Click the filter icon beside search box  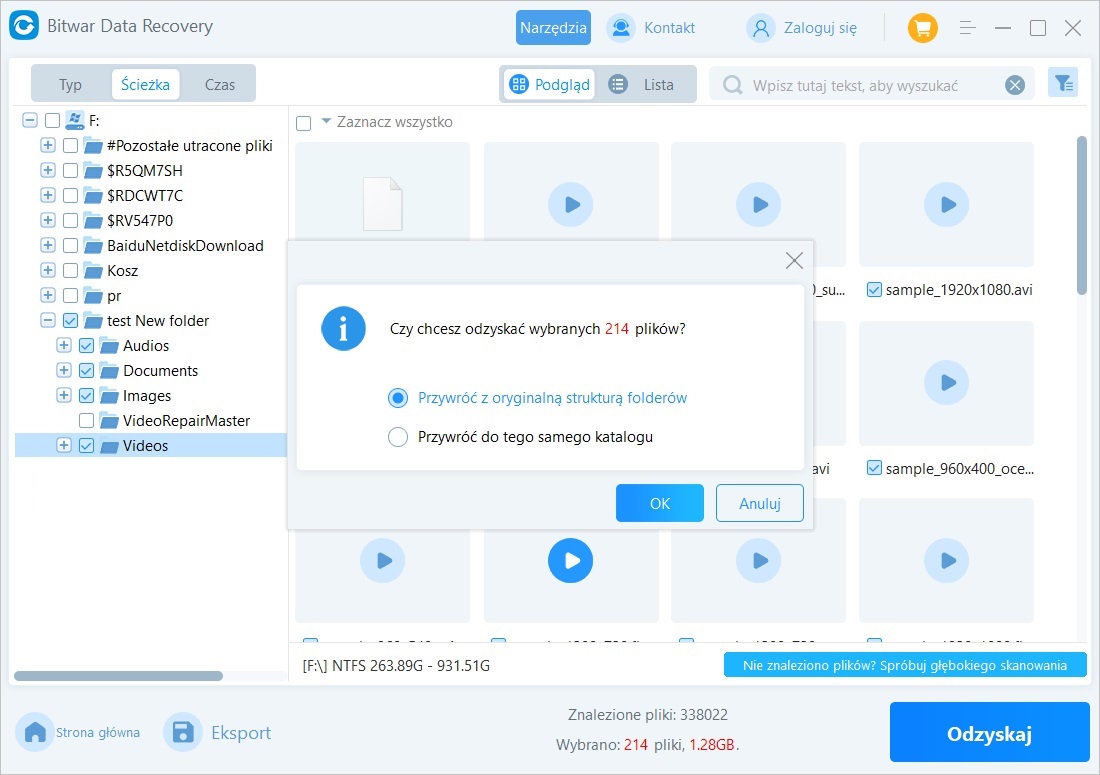click(x=1062, y=84)
